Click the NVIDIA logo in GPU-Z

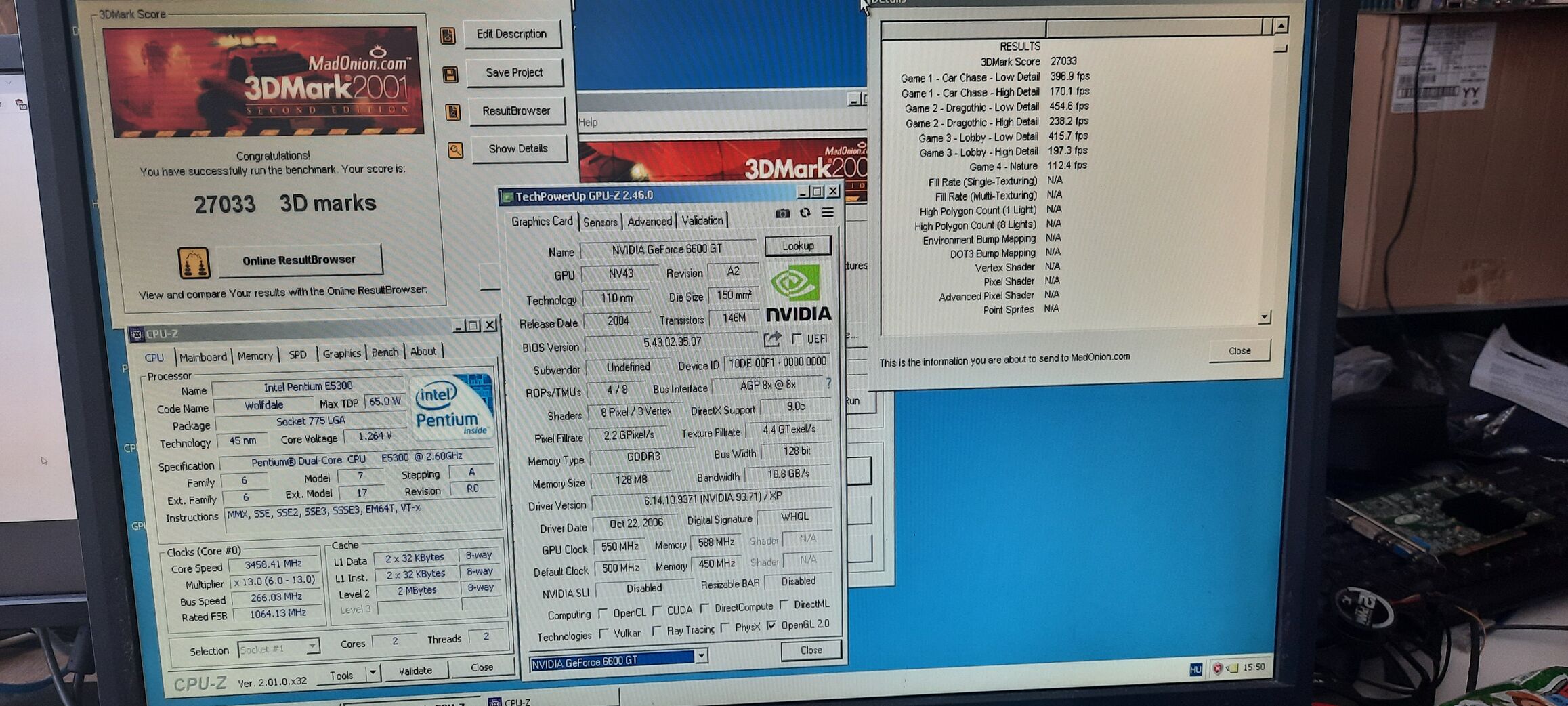click(798, 293)
